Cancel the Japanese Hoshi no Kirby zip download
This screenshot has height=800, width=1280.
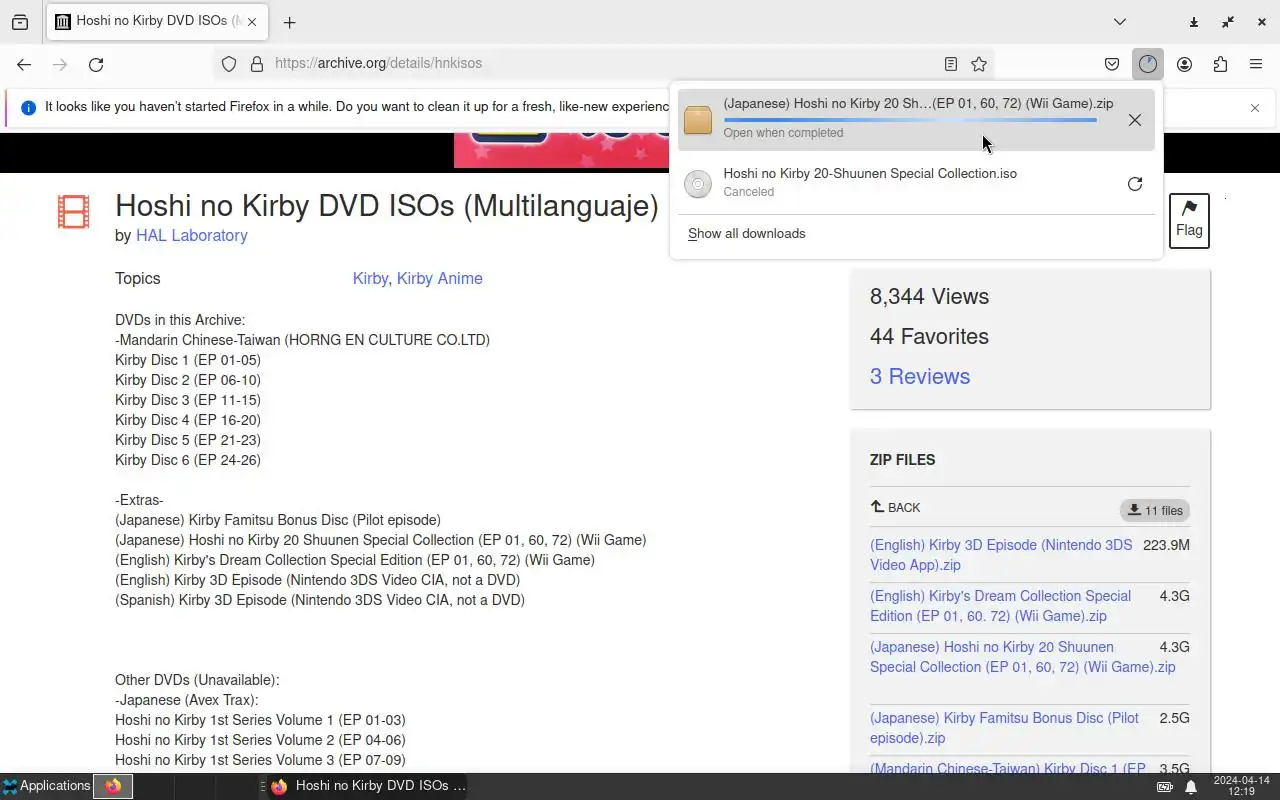1134,120
